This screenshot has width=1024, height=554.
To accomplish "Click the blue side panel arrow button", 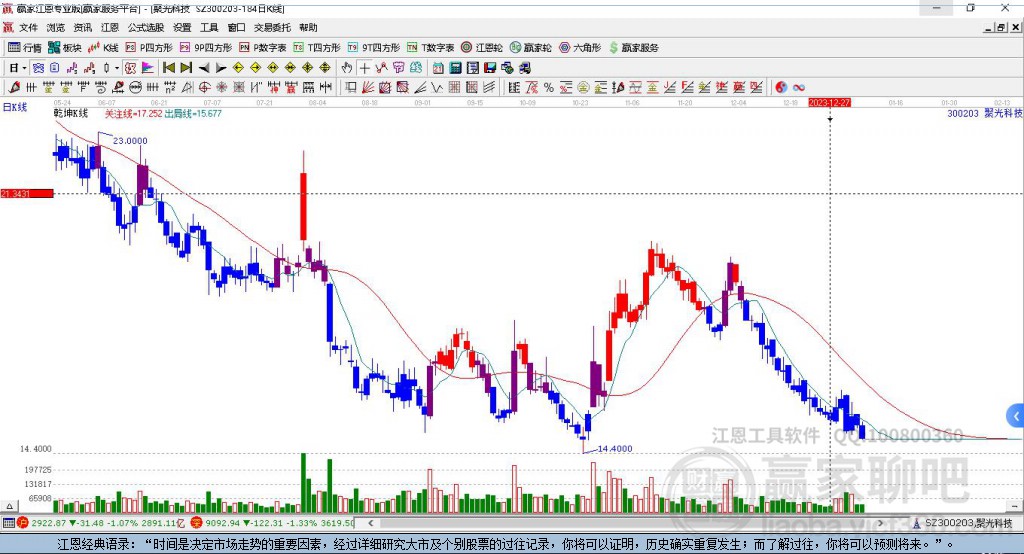I will tap(1016, 416).
